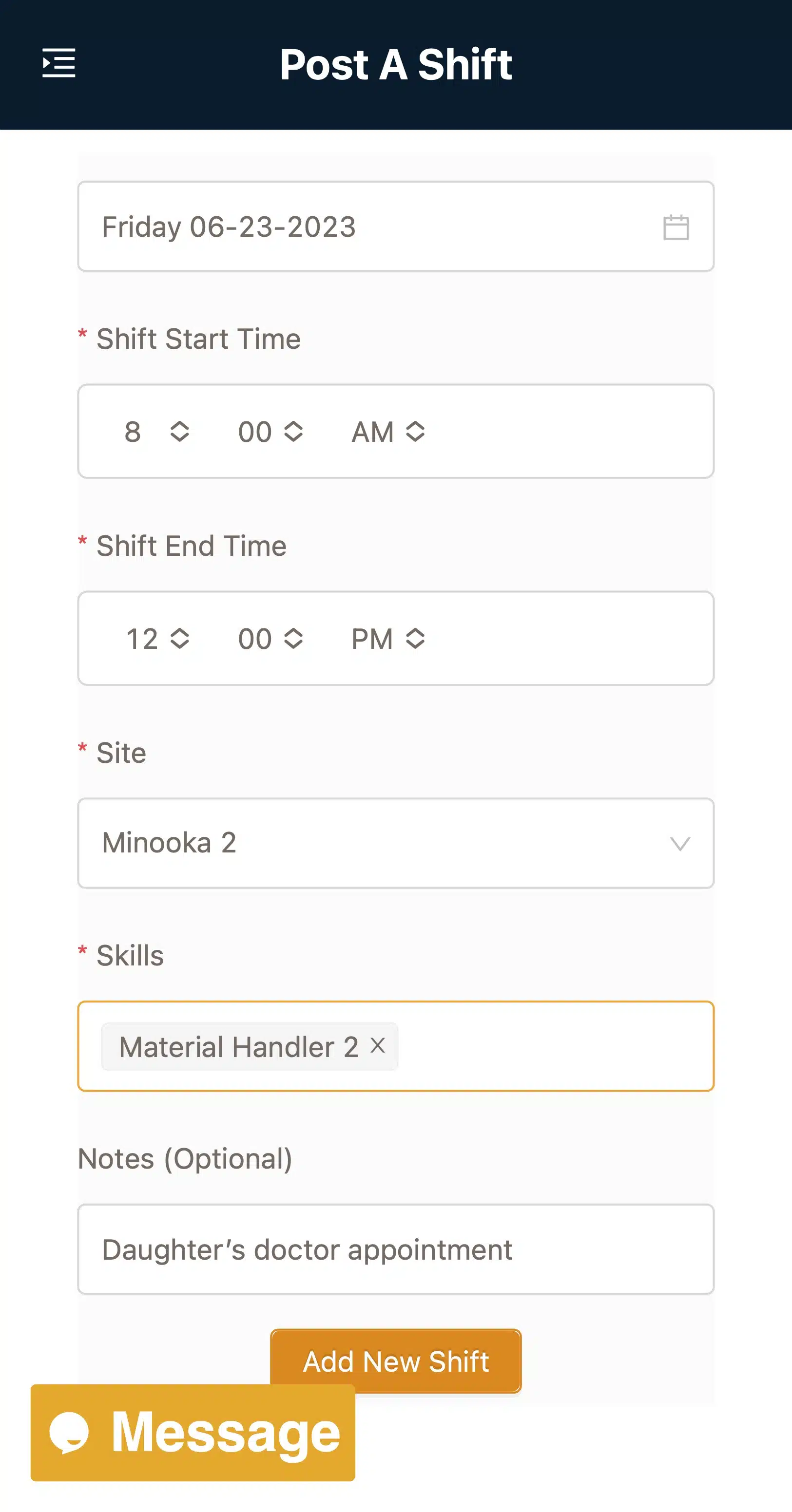Click the chat bubble Message icon
792x1512 pixels.
coord(69,1432)
